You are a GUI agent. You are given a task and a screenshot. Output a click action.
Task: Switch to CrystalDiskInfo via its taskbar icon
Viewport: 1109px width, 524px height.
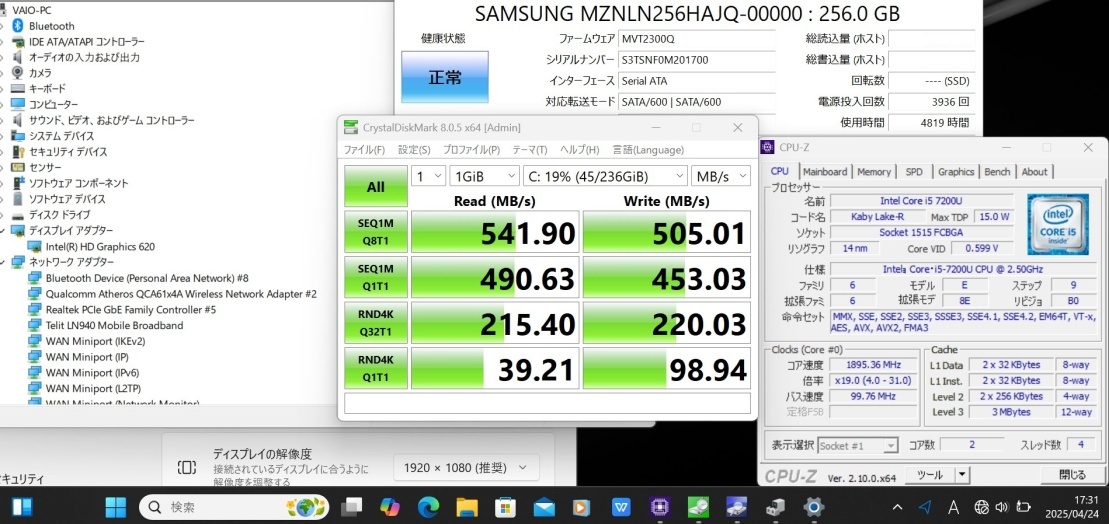(x=737, y=506)
